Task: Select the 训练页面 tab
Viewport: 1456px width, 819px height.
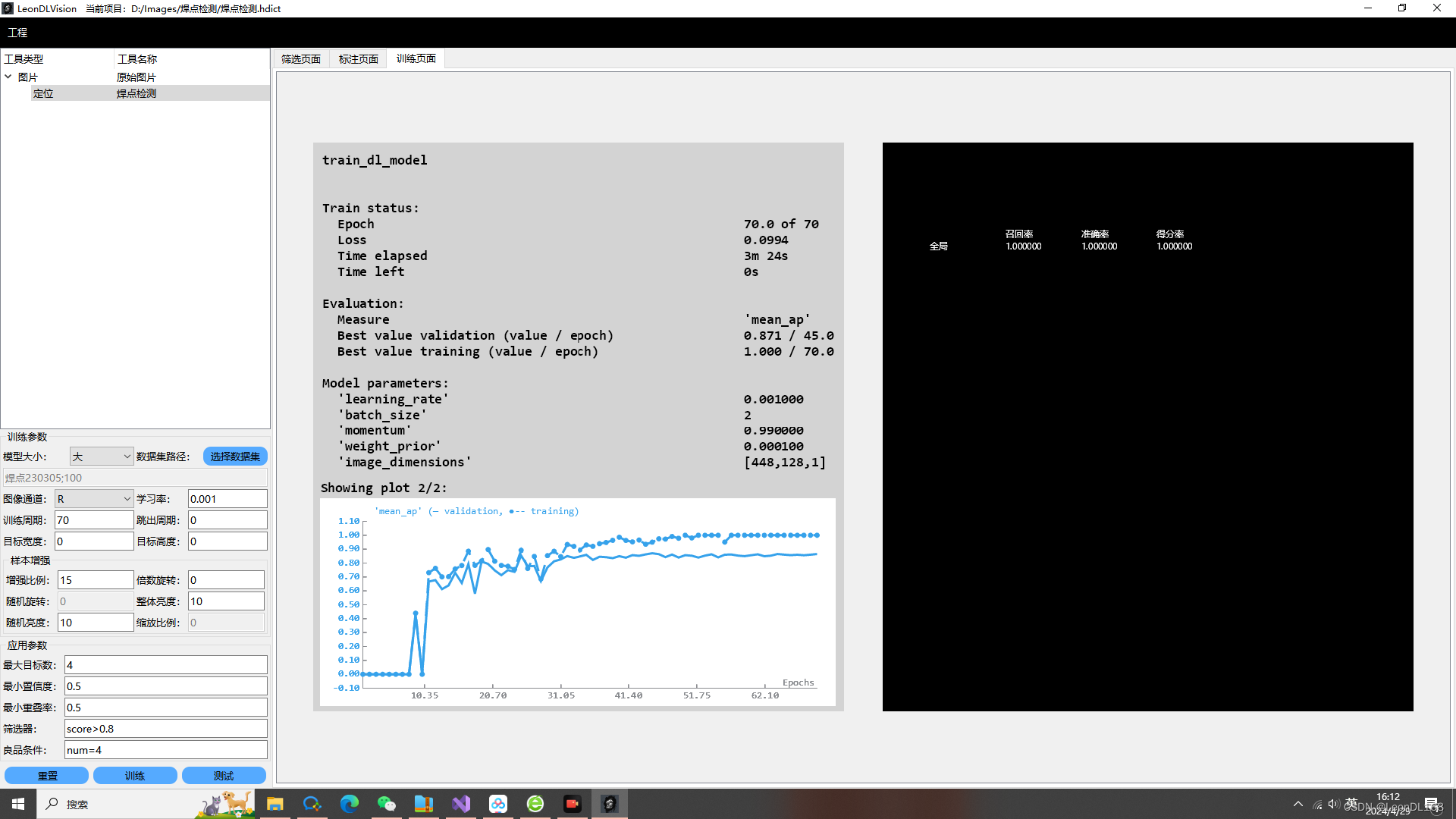Action: (x=416, y=58)
